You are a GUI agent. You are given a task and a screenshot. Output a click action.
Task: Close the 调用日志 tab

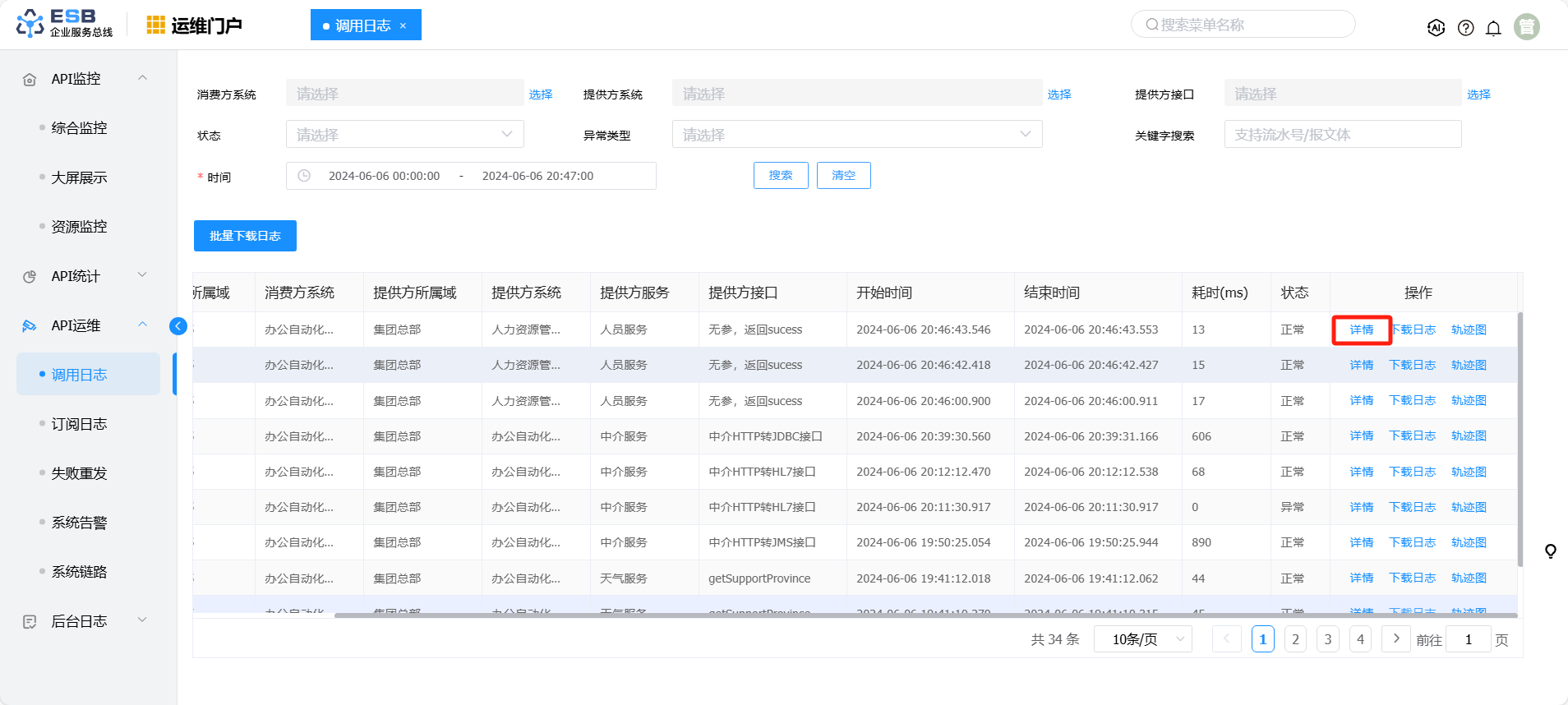[403, 25]
